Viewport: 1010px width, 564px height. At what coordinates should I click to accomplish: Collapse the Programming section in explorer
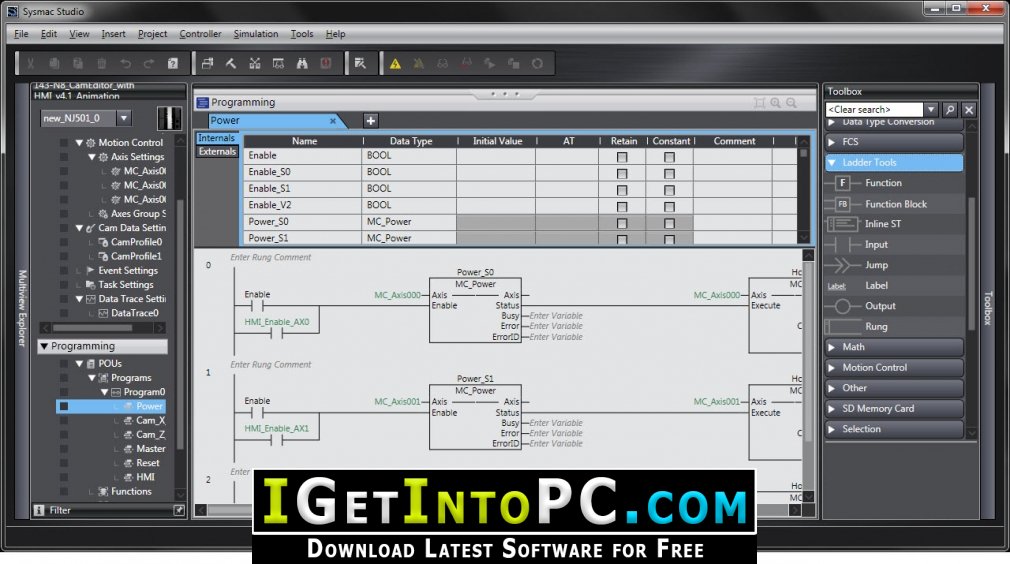44,346
